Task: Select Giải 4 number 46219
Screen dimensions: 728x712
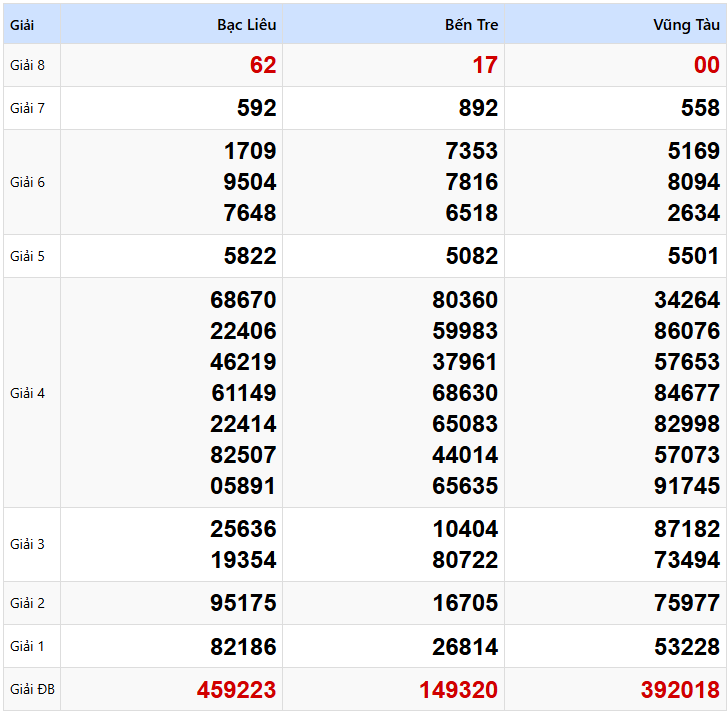Action: tap(243, 362)
